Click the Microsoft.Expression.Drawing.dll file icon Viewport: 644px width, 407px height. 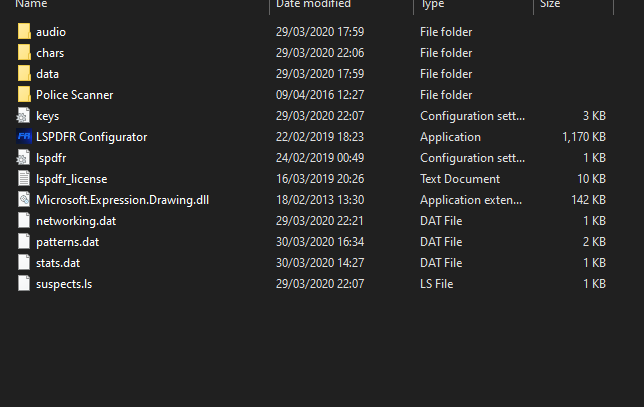(x=24, y=200)
